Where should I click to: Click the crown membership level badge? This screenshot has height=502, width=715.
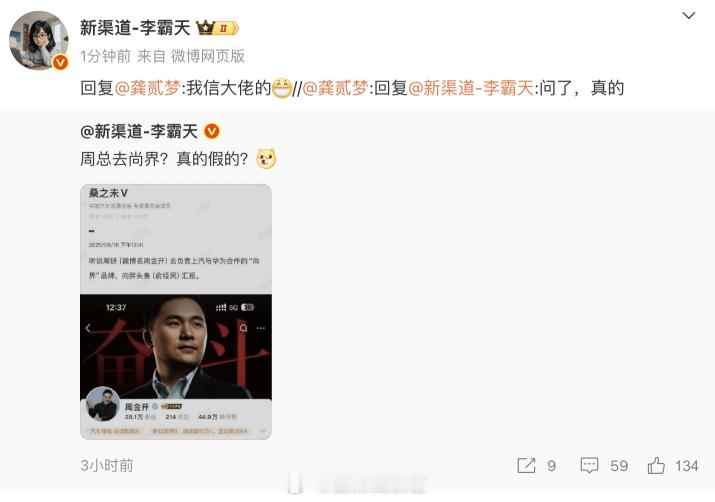[x=217, y=28]
